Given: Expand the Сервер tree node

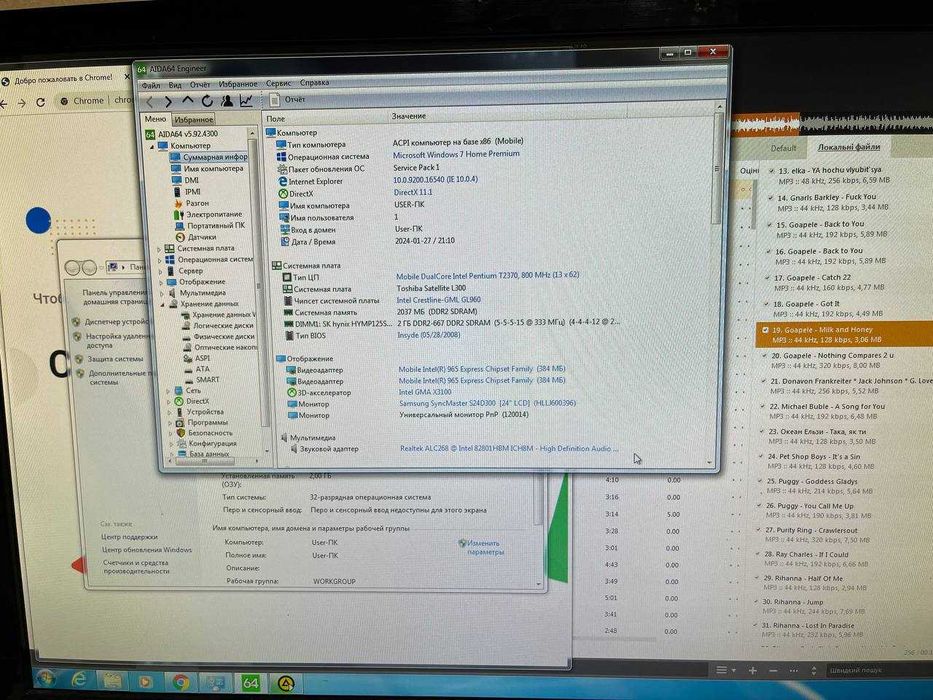Looking at the screenshot, I should click(x=160, y=271).
